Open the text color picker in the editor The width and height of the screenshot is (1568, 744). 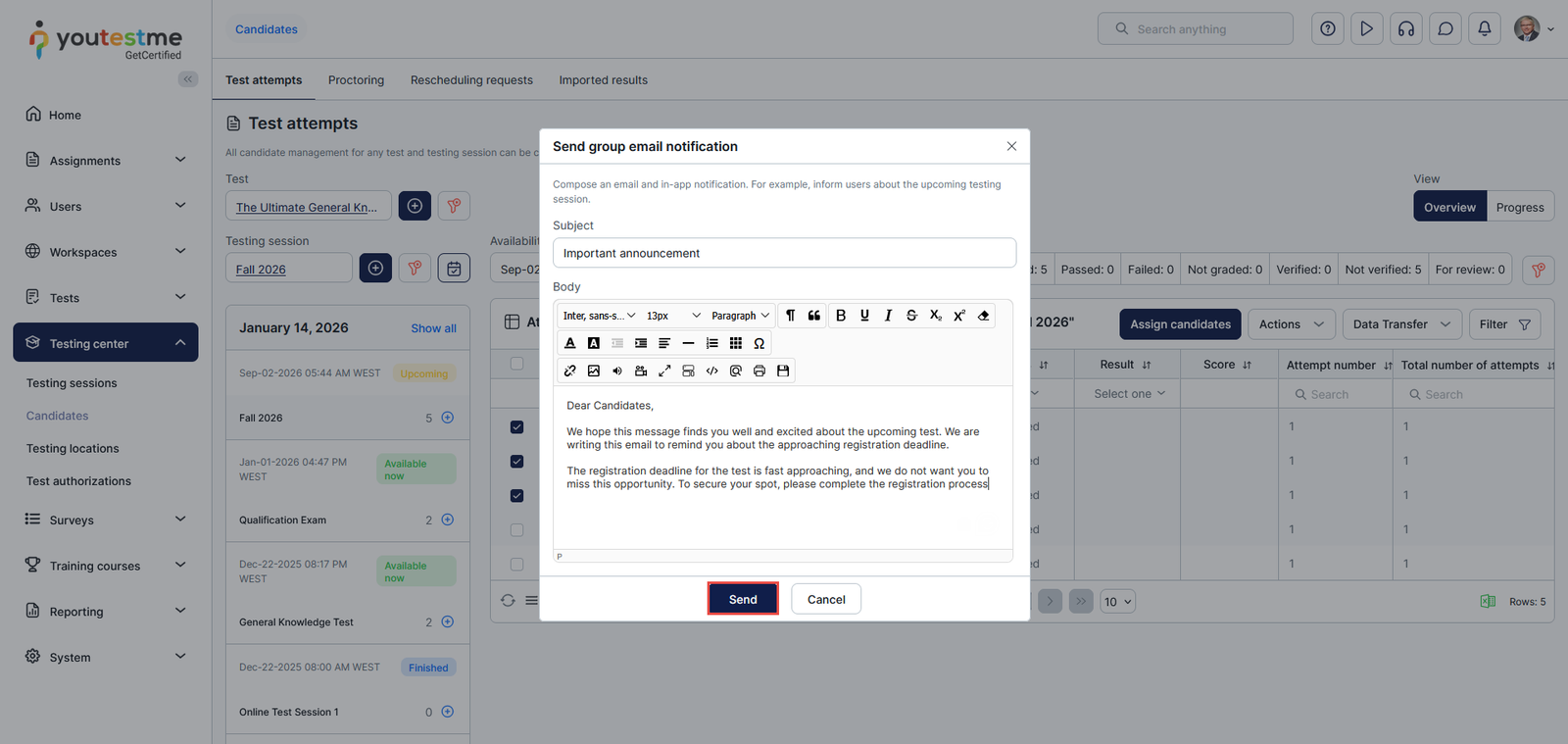tap(570, 343)
